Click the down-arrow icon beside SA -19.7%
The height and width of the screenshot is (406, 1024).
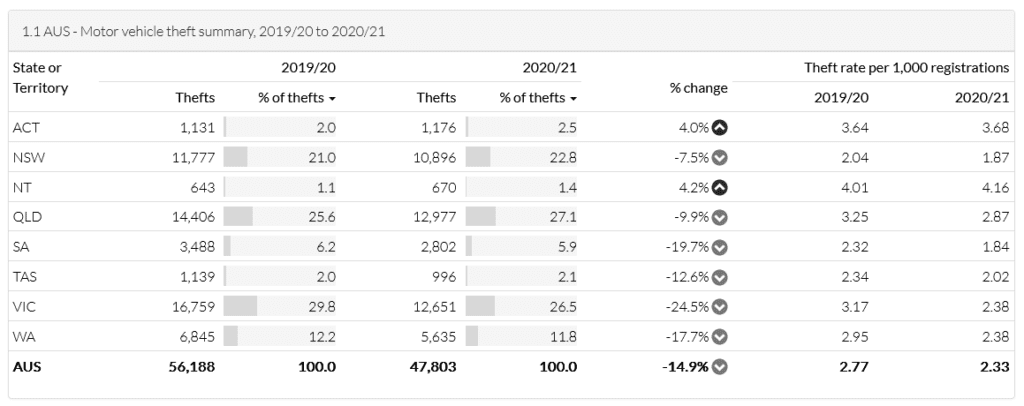pyautogui.click(x=719, y=248)
